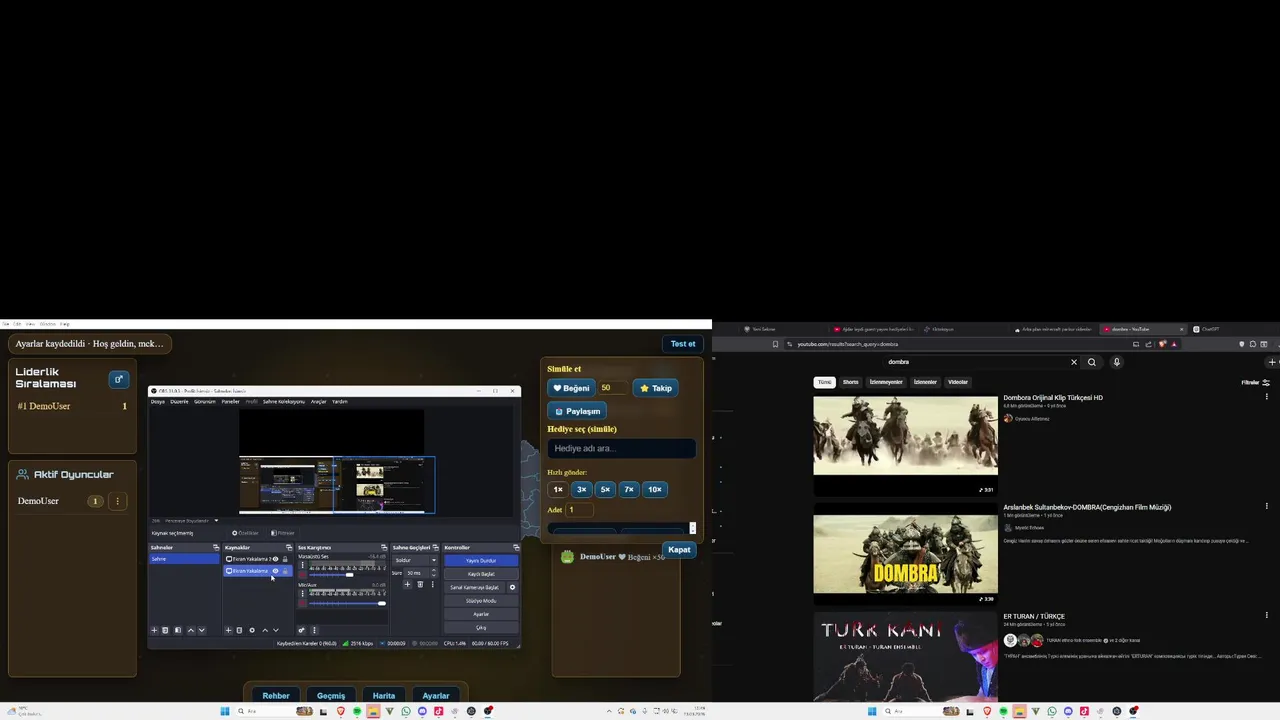Mute the Mic/Aux channel
This screenshot has width=1280, height=720.
coord(302,603)
